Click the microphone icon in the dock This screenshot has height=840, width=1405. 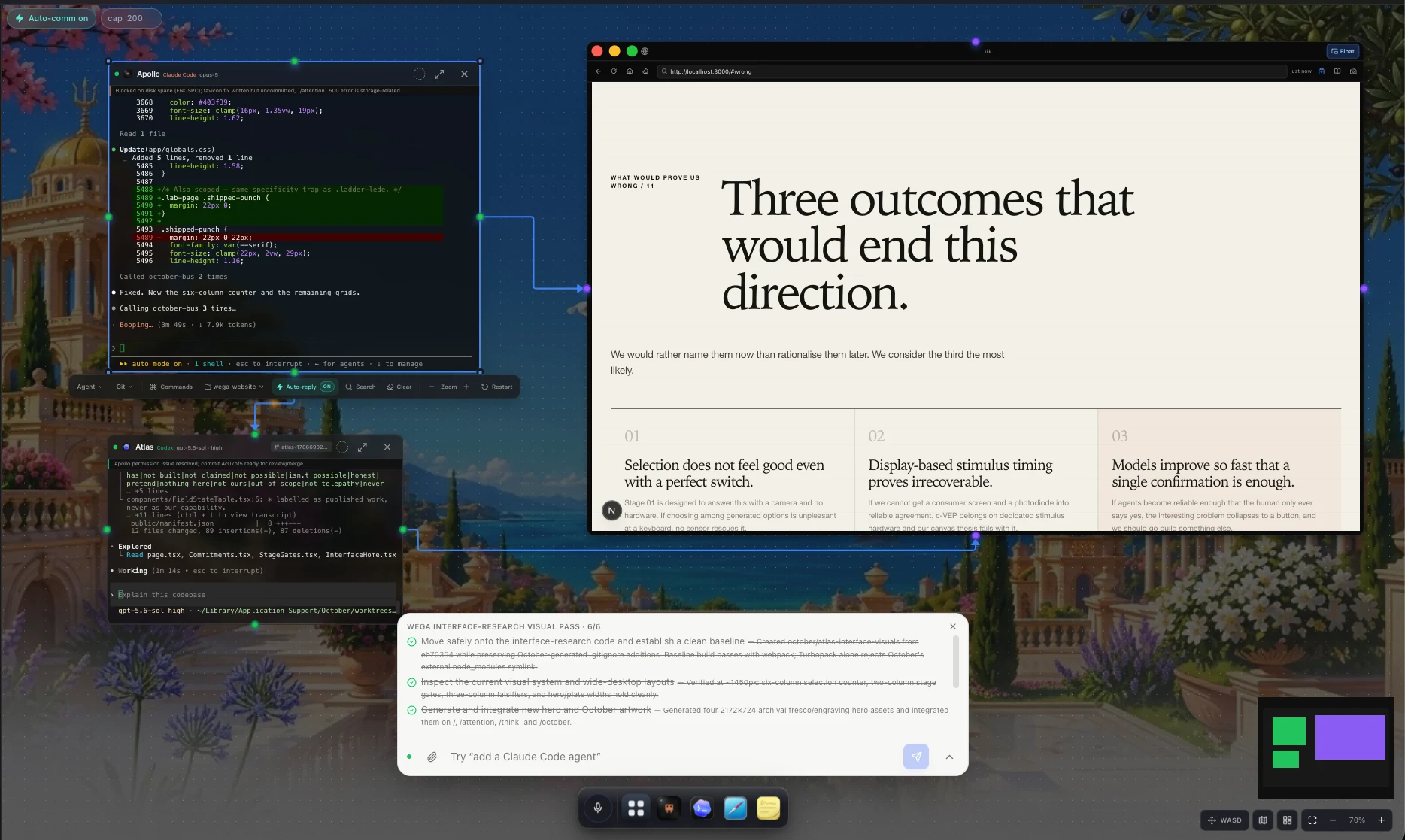click(598, 808)
